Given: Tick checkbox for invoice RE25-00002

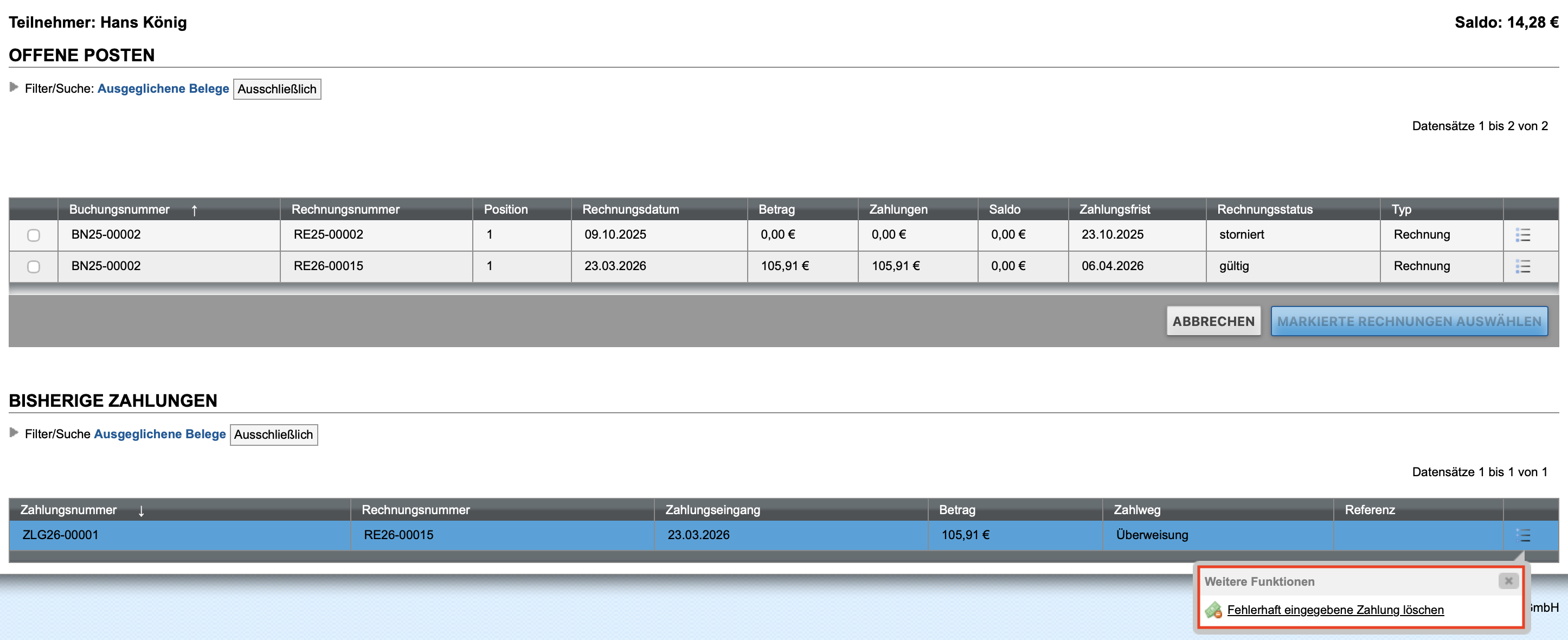Looking at the screenshot, I should pos(34,235).
